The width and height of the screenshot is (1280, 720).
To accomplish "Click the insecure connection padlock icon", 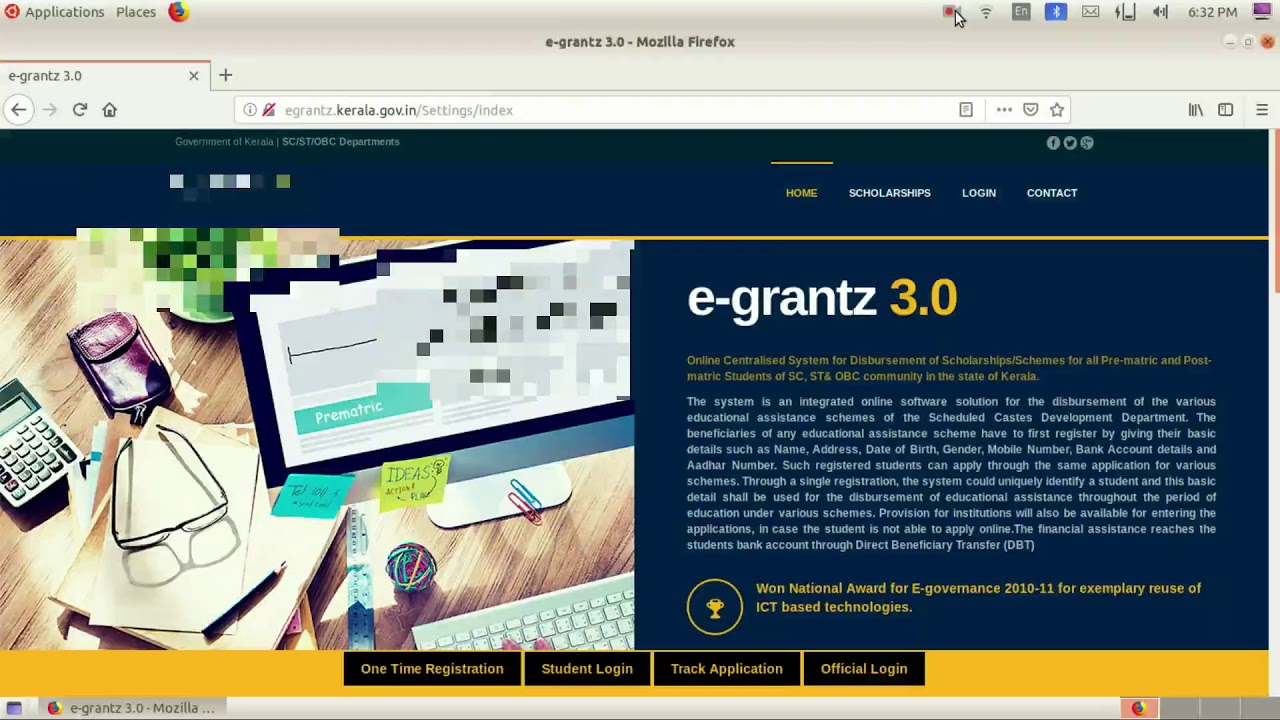I will pos(268,110).
